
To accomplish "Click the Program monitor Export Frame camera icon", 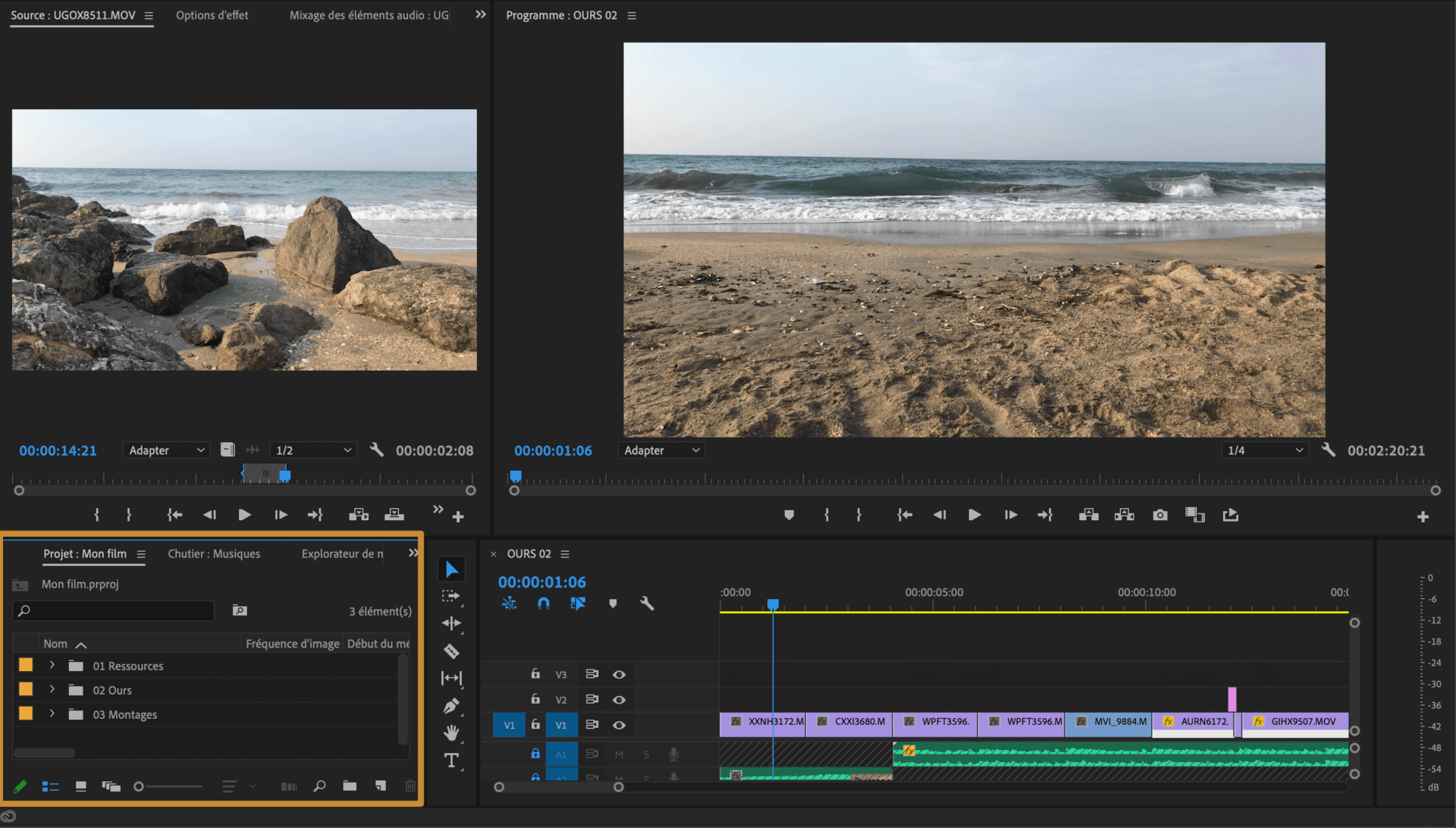I will [1159, 515].
